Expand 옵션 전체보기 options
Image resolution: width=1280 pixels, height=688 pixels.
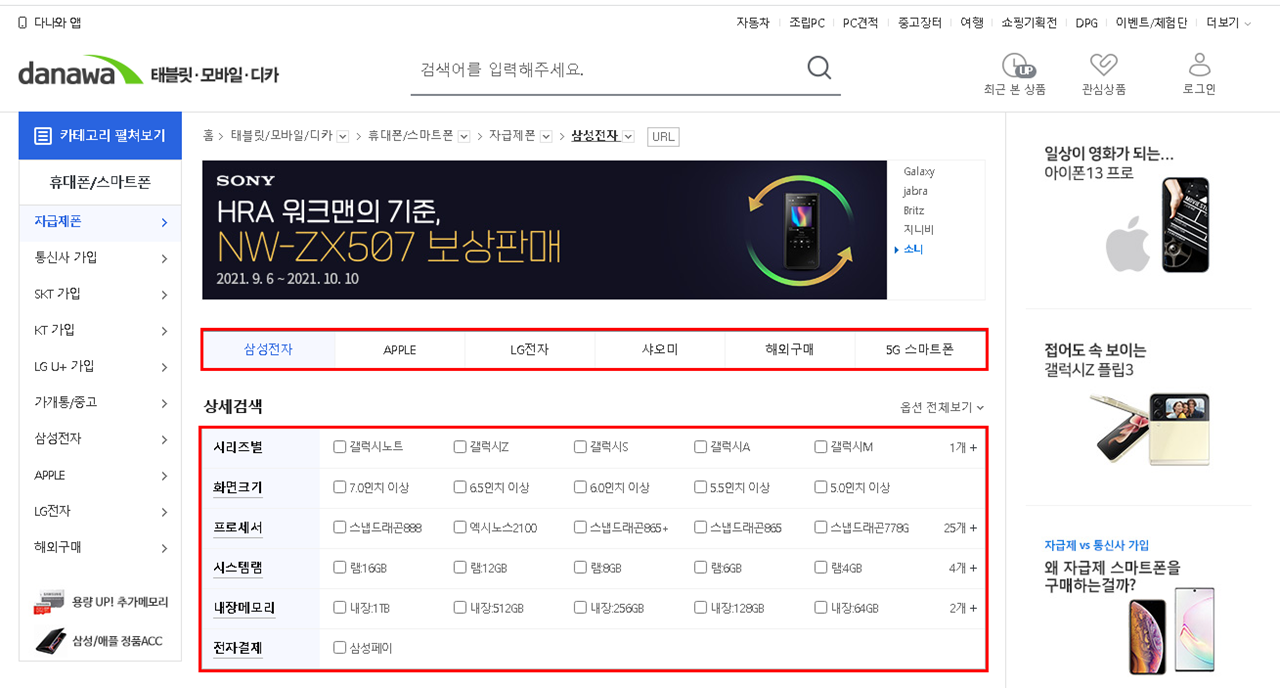(942, 408)
